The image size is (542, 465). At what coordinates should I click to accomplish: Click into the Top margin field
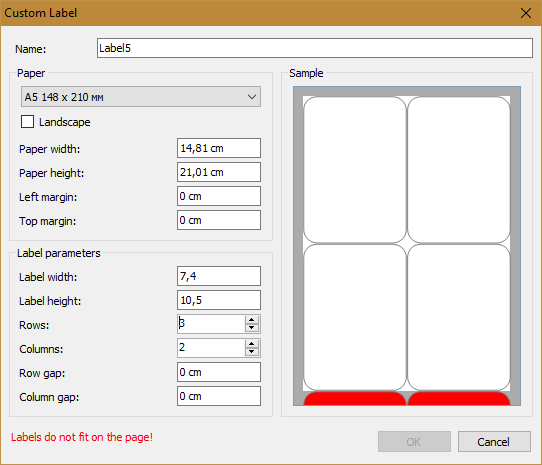(x=219, y=220)
